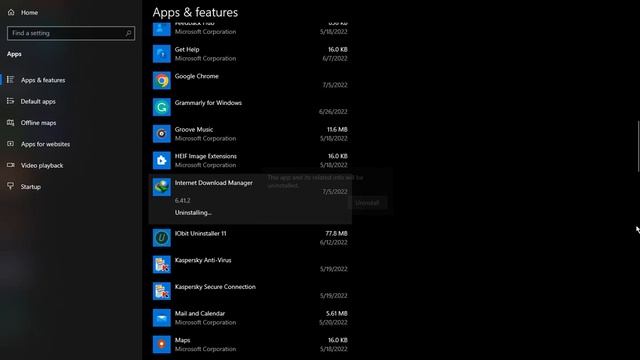The width and height of the screenshot is (640, 360).
Task: Click the vertical scrollbar thumb
Action: (x=638, y=146)
